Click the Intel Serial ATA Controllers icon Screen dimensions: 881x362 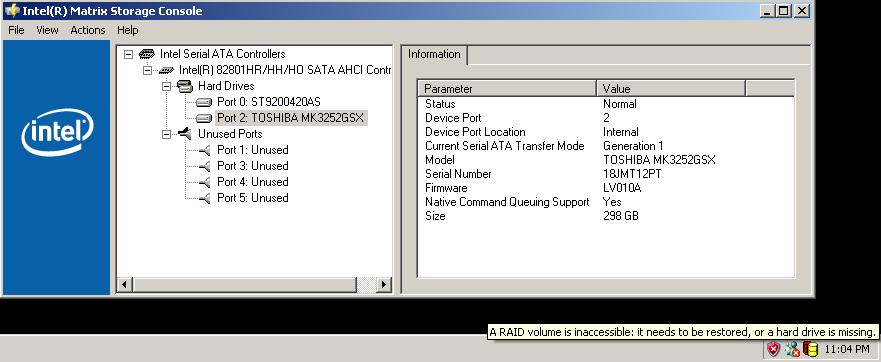click(x=147, y=54)
